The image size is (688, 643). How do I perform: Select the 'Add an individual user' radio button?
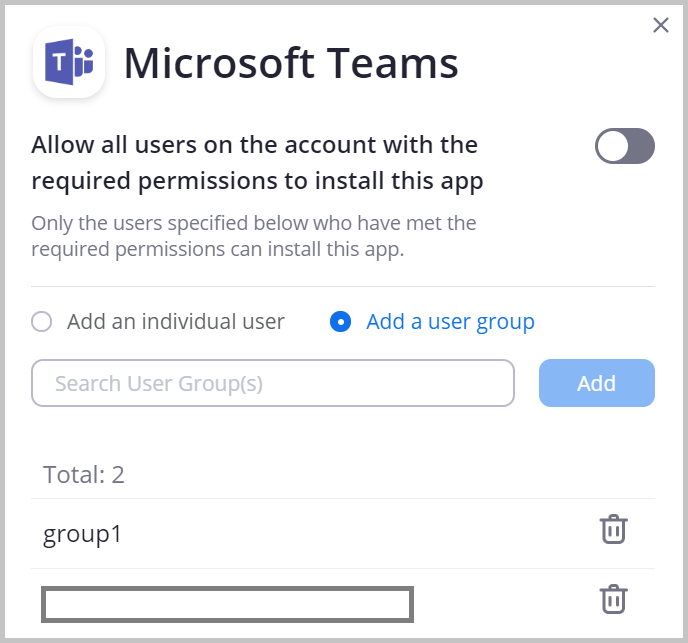pyautogui.click(x=42, y=321)
